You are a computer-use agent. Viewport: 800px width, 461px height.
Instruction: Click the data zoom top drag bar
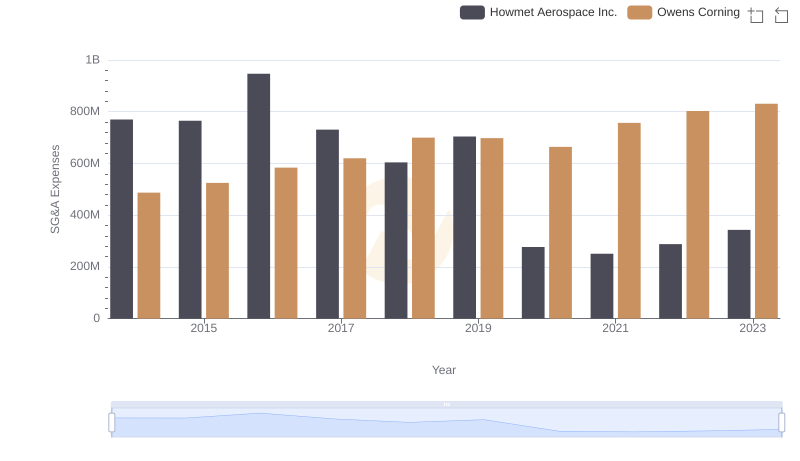(x=446, y=404)
